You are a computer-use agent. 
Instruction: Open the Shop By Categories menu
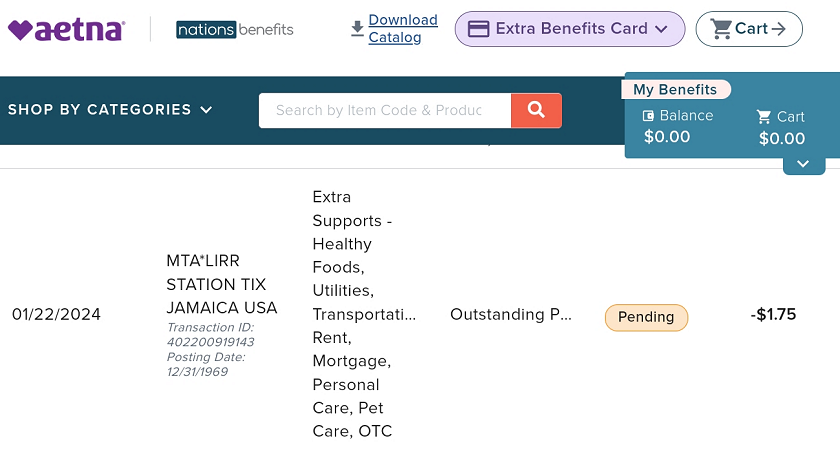(110, 110)
